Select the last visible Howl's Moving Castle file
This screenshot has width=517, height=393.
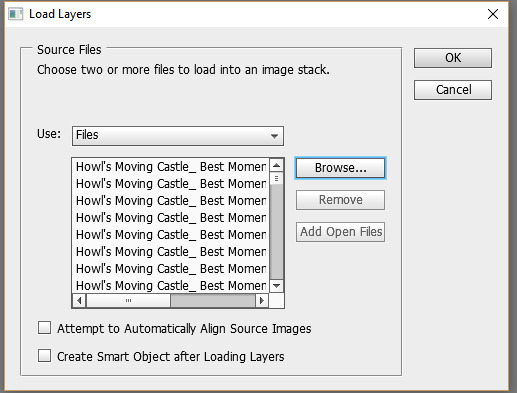click(x=171, y=286)
